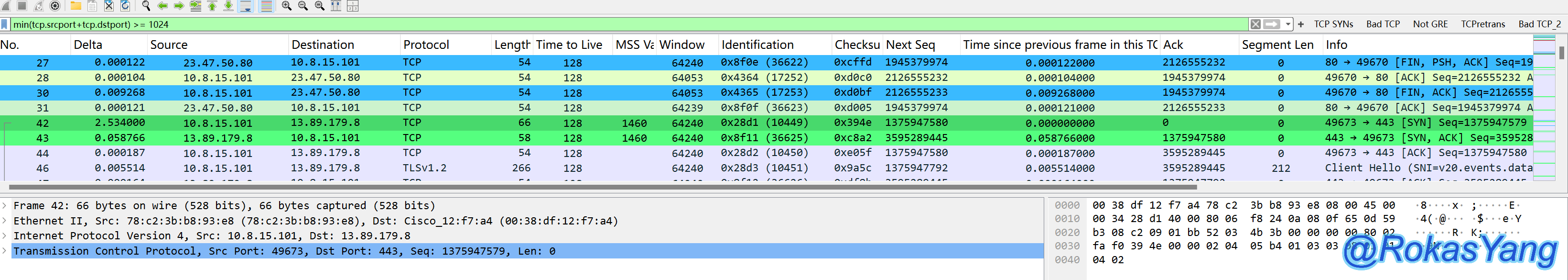1568x280 pixels.
Task: Apply the Bad TCP filter shortcut
Action: click(1383, 24)
